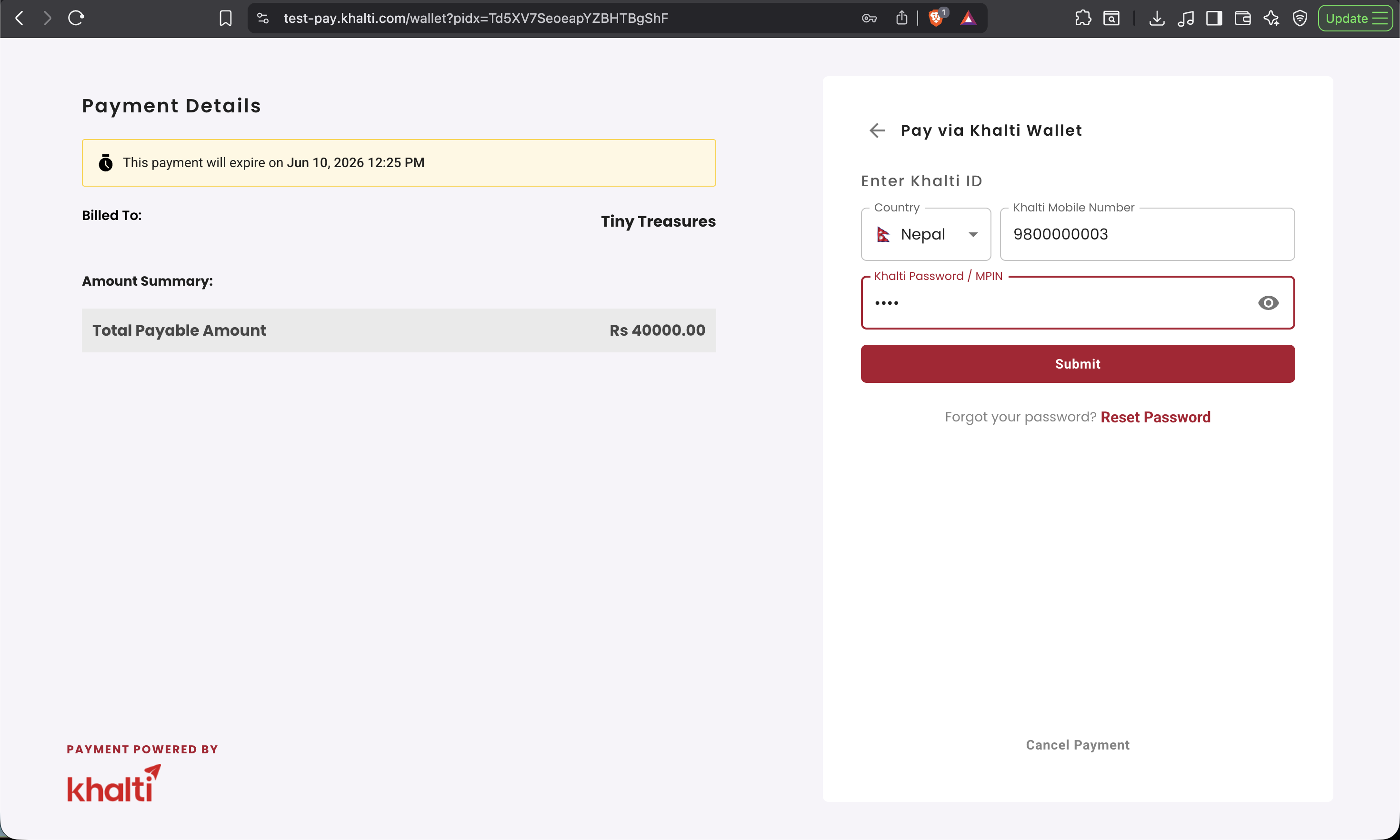The image size is (1400, 840).
Task: Go back using arrow beside Pay via Khalti Wallet
Action: [x=877, y=130]
